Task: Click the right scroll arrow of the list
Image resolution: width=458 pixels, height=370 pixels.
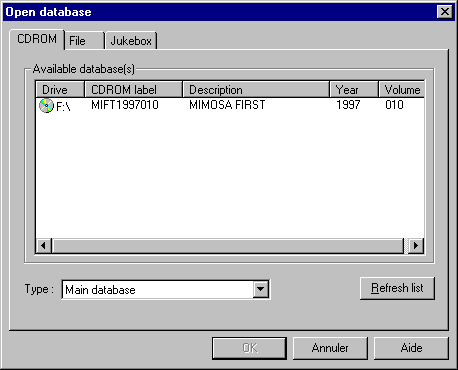Action: coord(416,246)
